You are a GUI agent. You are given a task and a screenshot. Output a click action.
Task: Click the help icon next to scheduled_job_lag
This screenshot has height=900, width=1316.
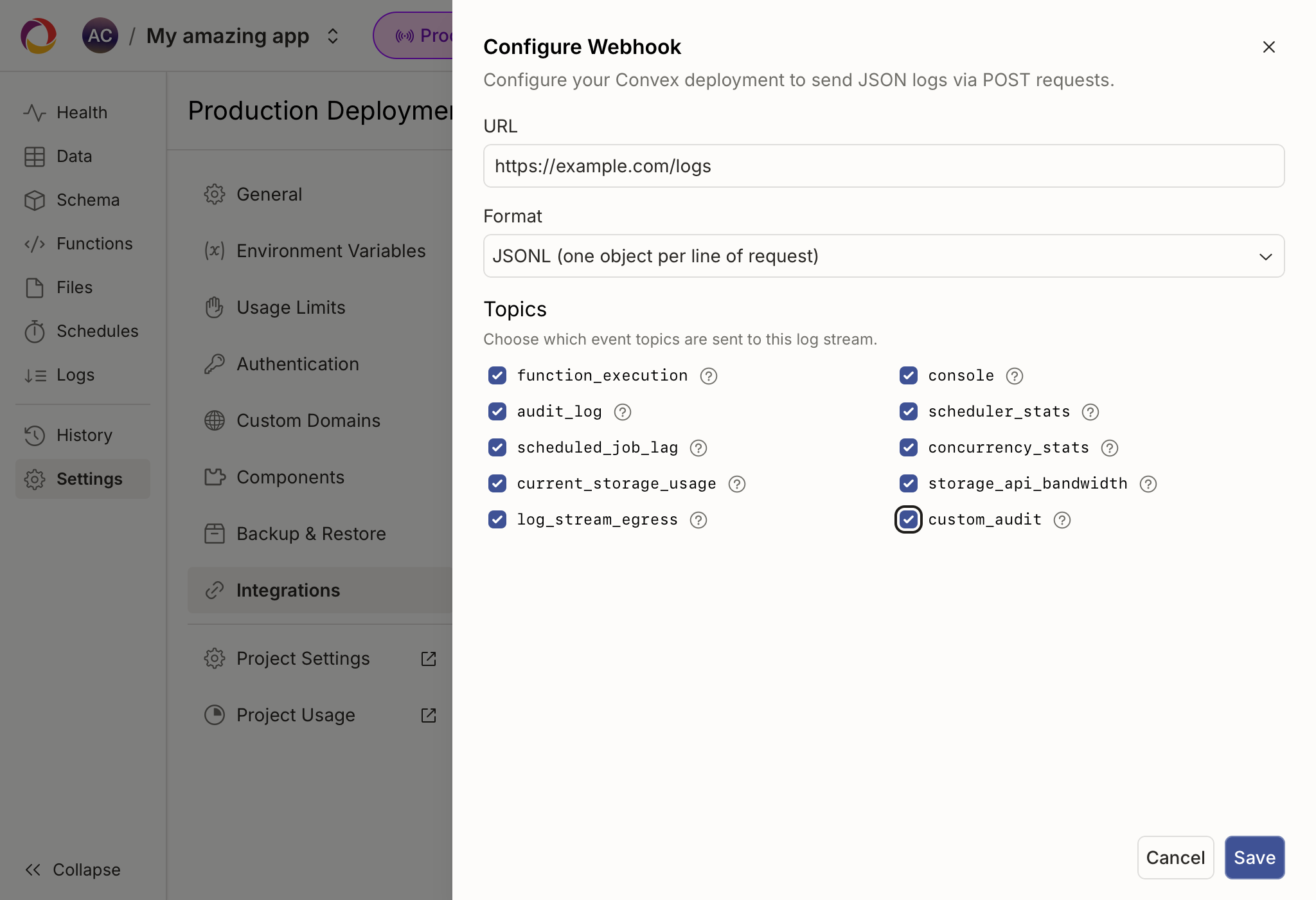(x=698, y=448)
